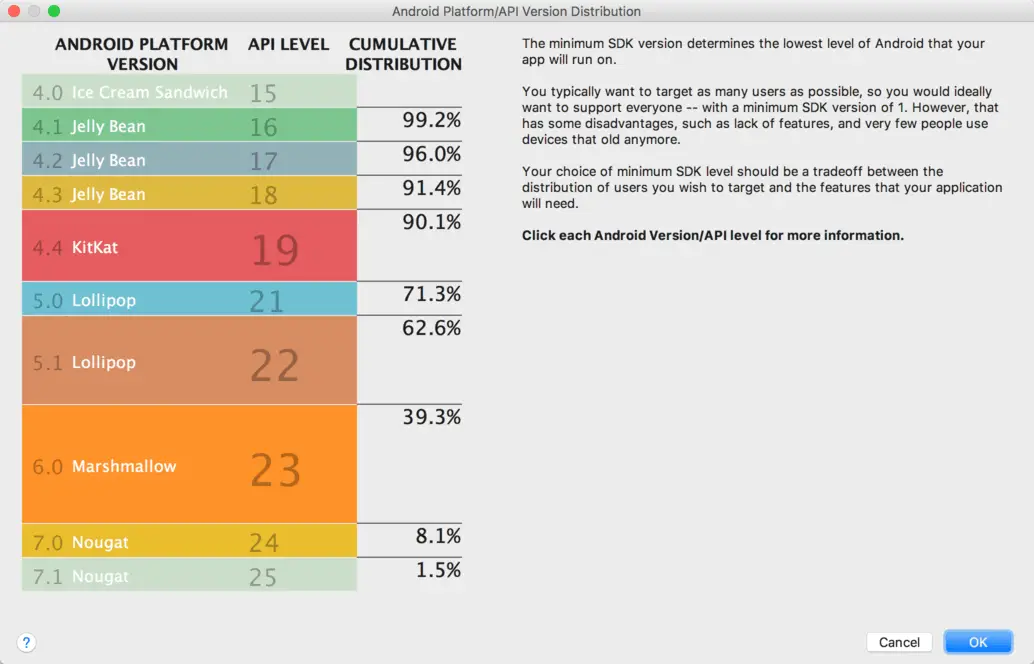Image resolution: width=1034 pixels, height=664 pixels.
Task: Click the 4.3 Jelly Bean yellow bar
Action: point(189,194)
